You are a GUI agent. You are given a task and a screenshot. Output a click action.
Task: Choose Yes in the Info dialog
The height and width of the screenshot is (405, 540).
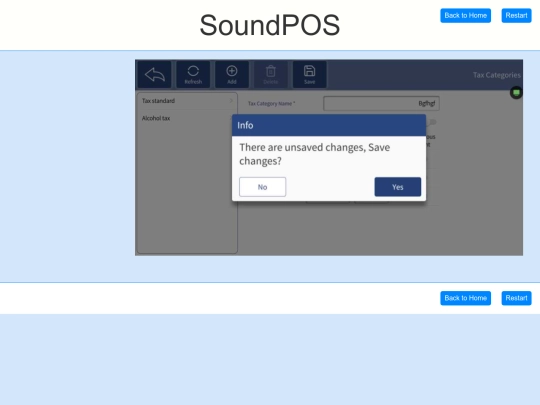(x=397, y=187)
